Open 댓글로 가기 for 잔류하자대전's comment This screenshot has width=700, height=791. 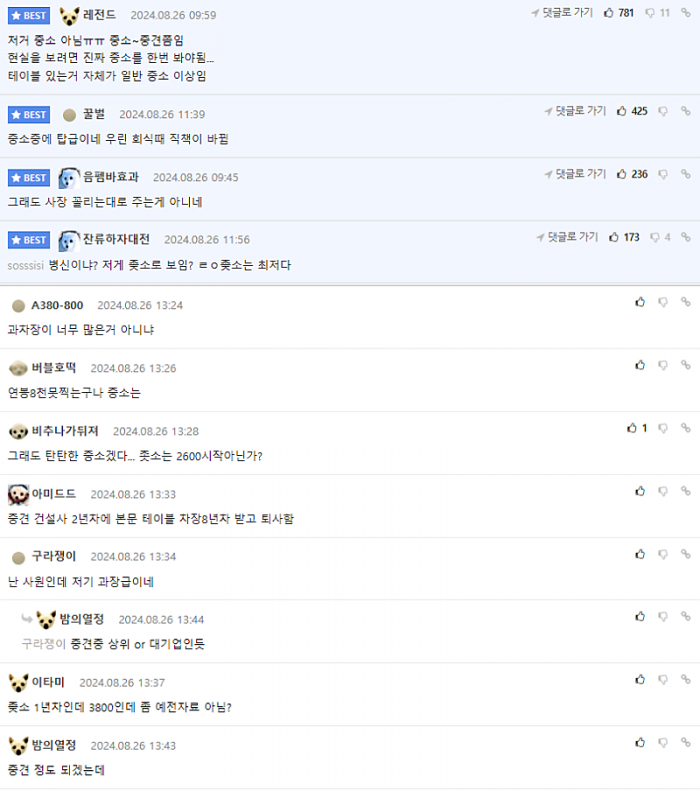[567, 237]
